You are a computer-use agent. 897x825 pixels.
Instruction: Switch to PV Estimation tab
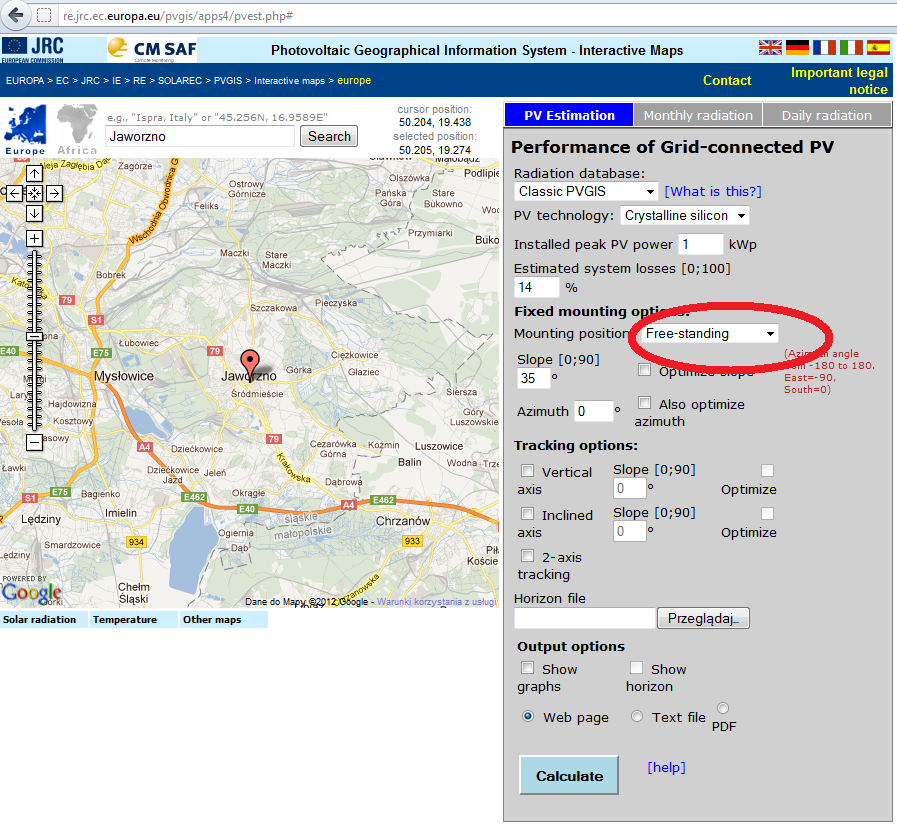569,115
